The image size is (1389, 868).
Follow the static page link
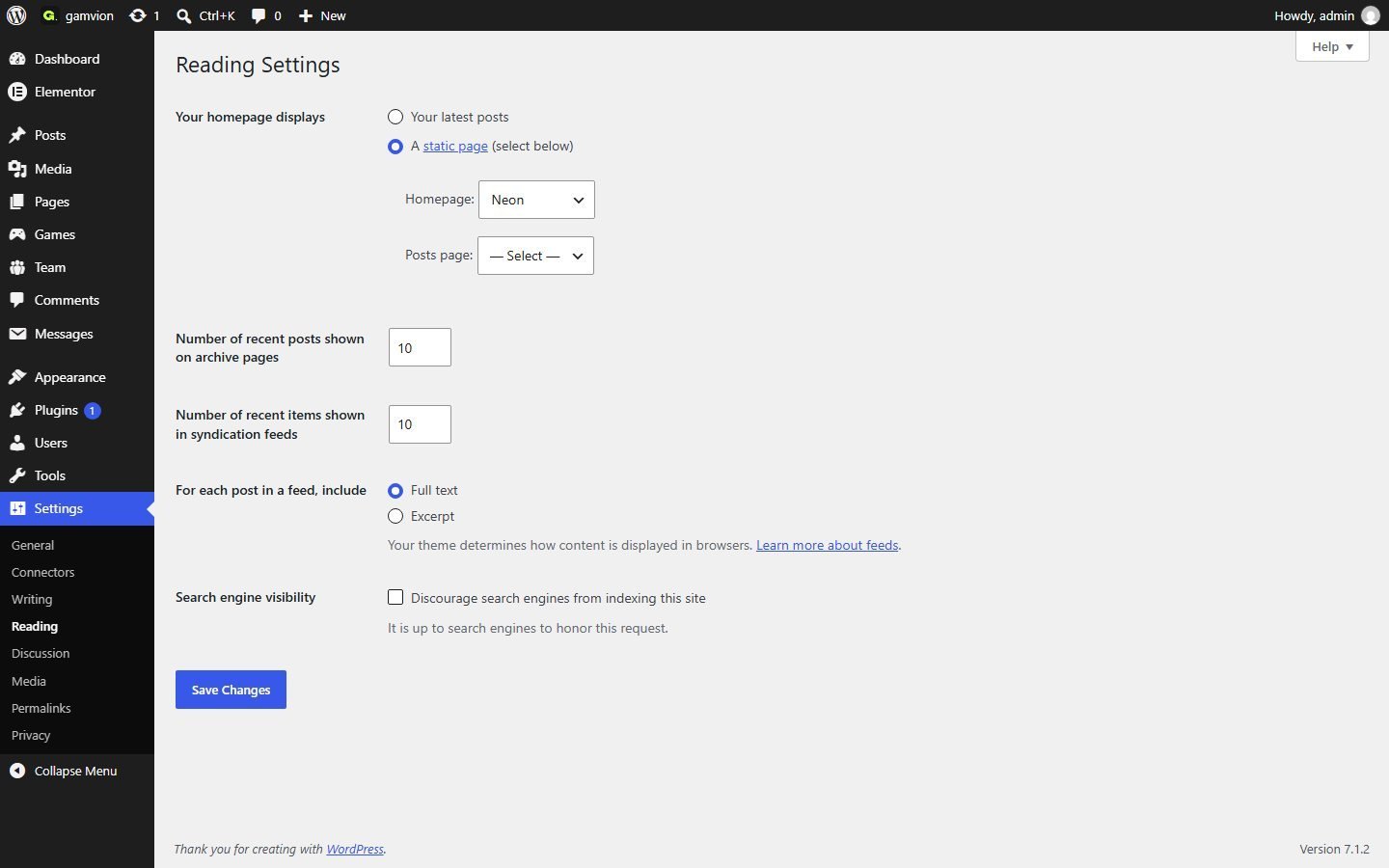pos(455,146)
